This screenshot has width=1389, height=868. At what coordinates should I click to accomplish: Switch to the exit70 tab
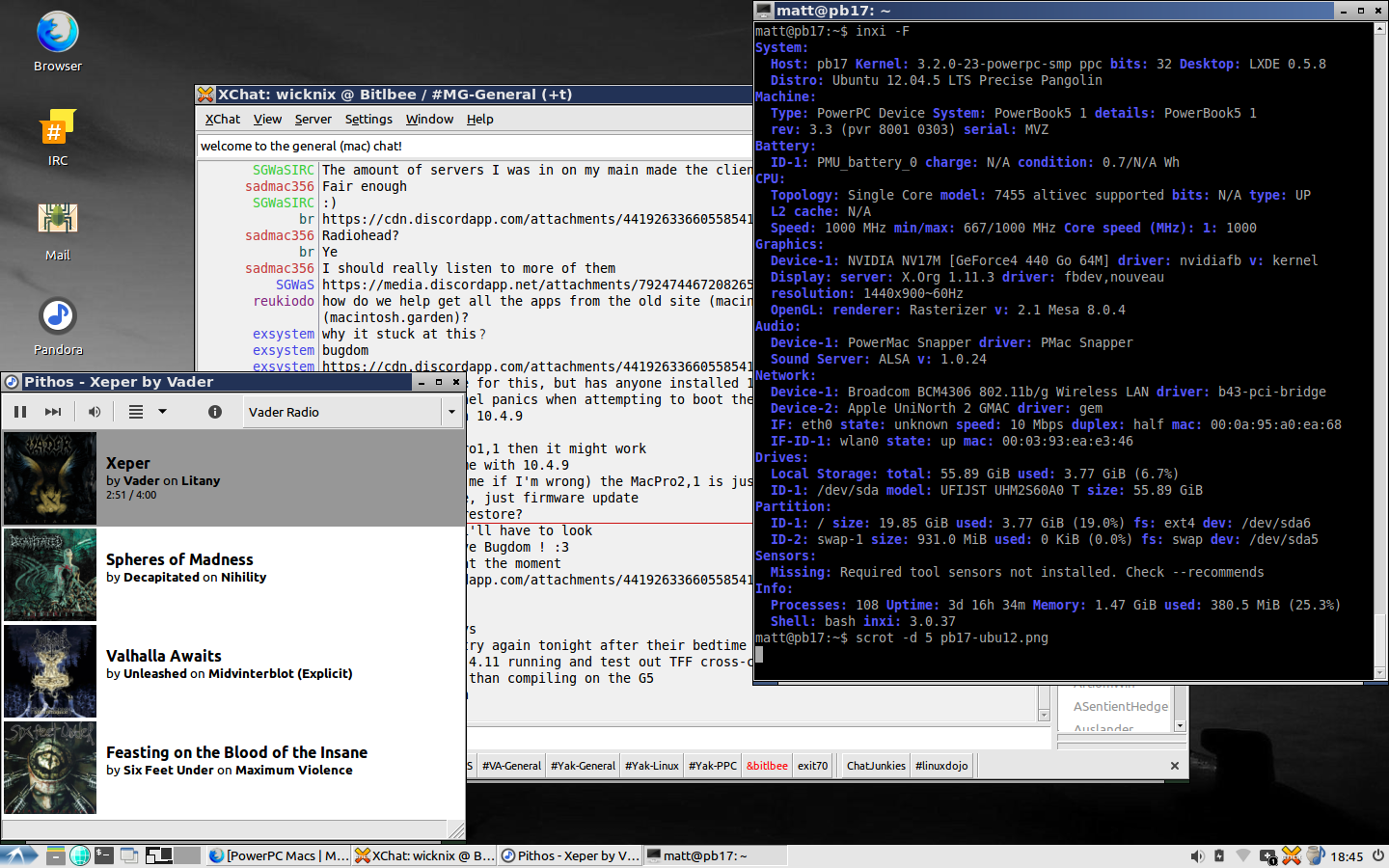pos(813,766)
